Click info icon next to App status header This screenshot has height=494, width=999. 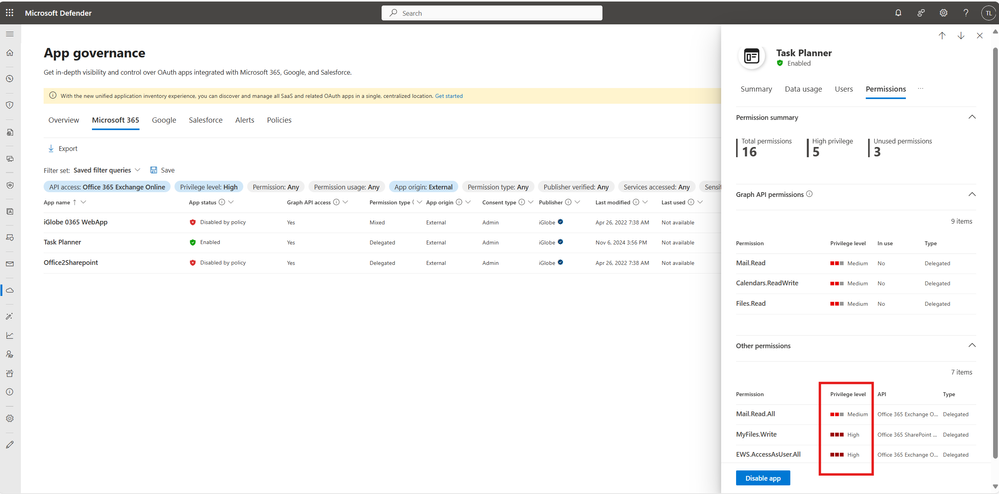tap(222, 202)
